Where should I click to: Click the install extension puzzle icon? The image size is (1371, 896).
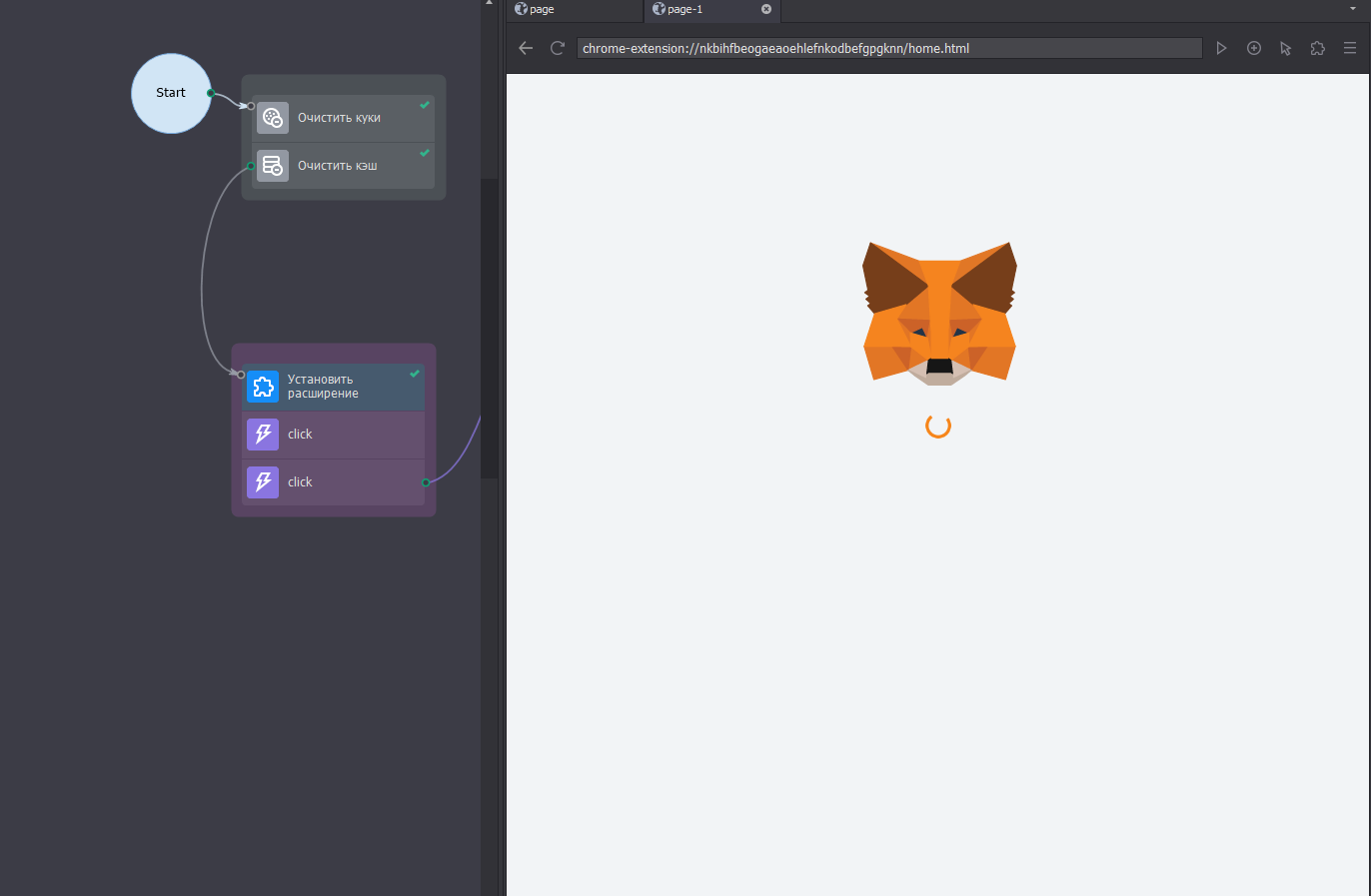(263, 387)
